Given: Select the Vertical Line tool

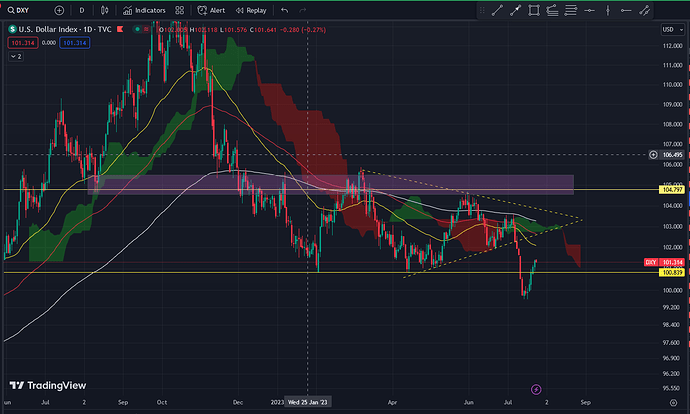Looking at the screenshot, I should tap(608, 10).
